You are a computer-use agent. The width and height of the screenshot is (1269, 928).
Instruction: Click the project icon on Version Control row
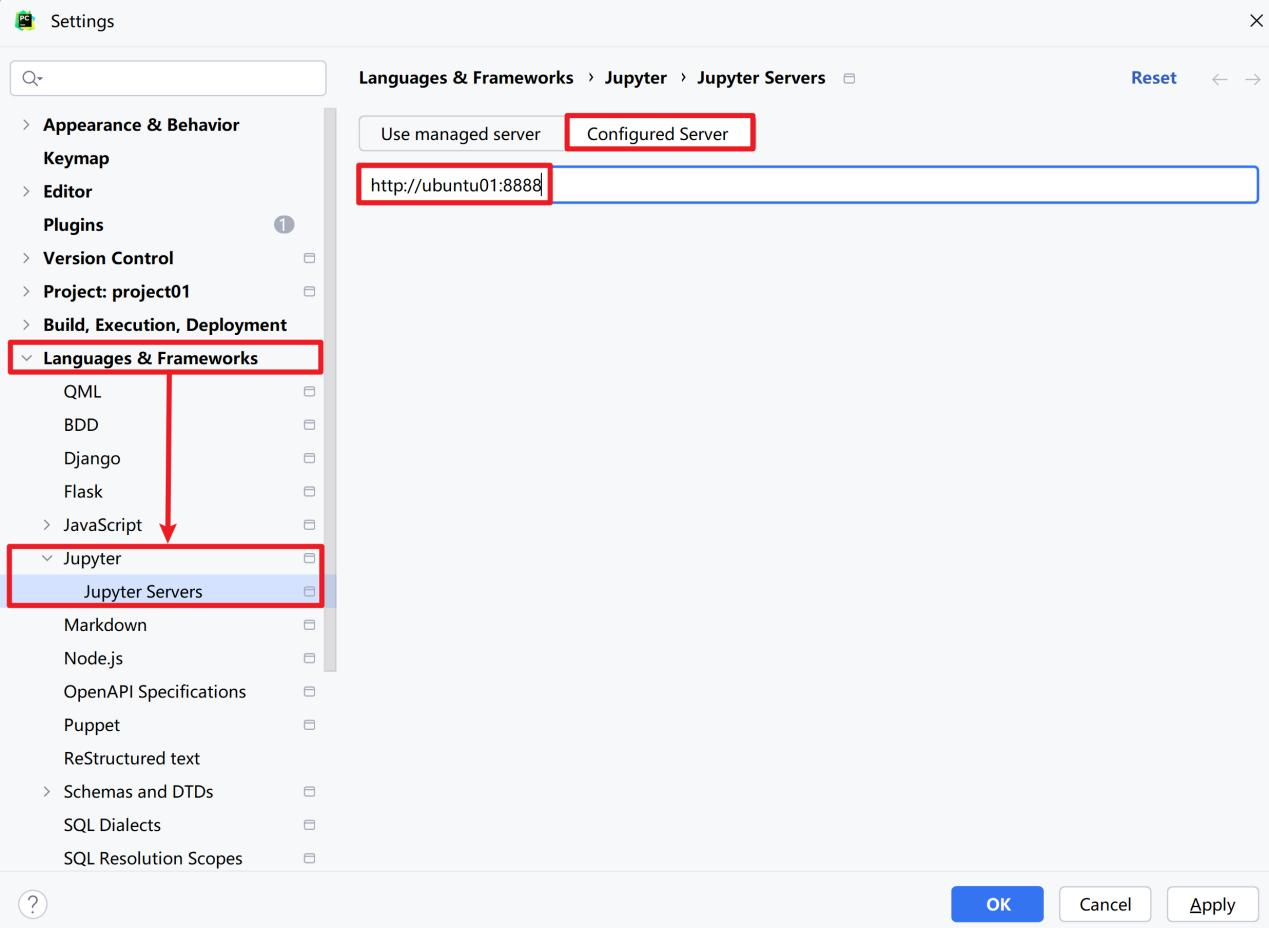pyautogui.click(x=309, y=258)
